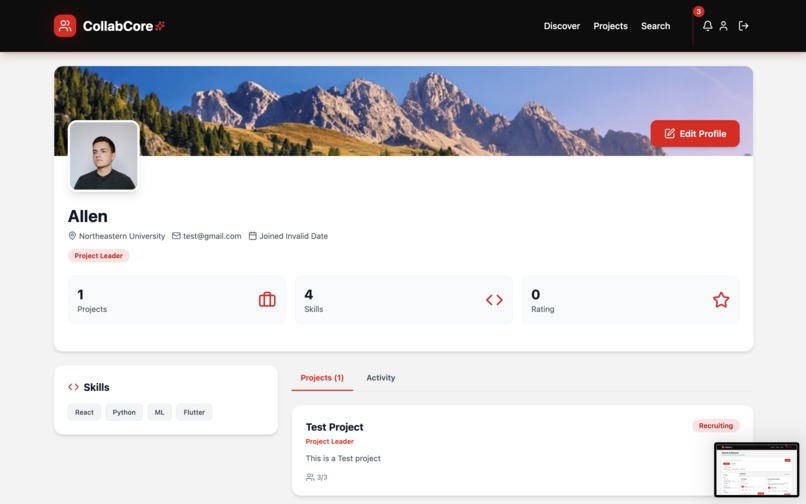Click the sparkle icon after CollabCore name
806x504 pixels.
point(160,26)
